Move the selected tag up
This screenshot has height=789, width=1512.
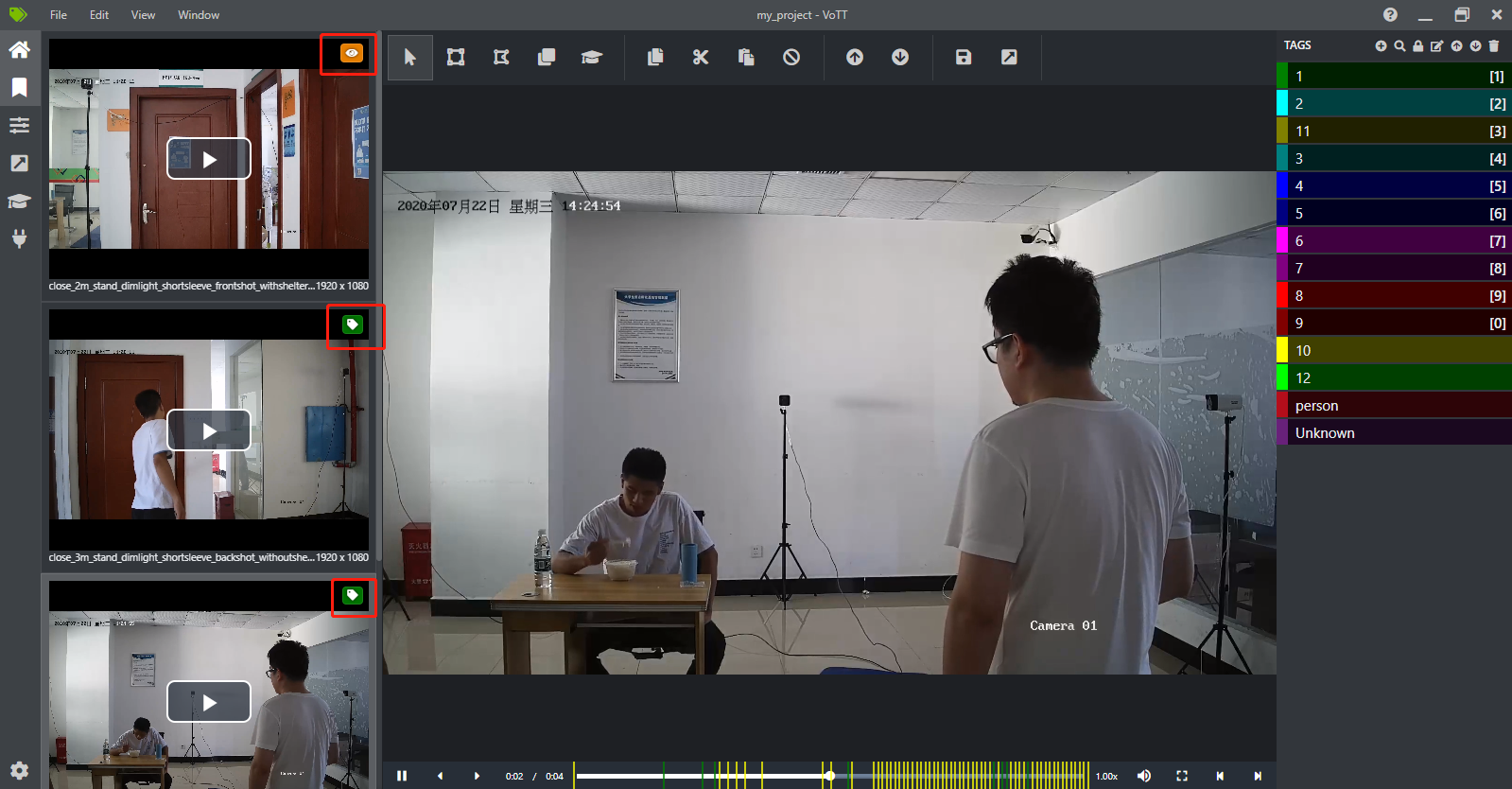coord(1456,45)
